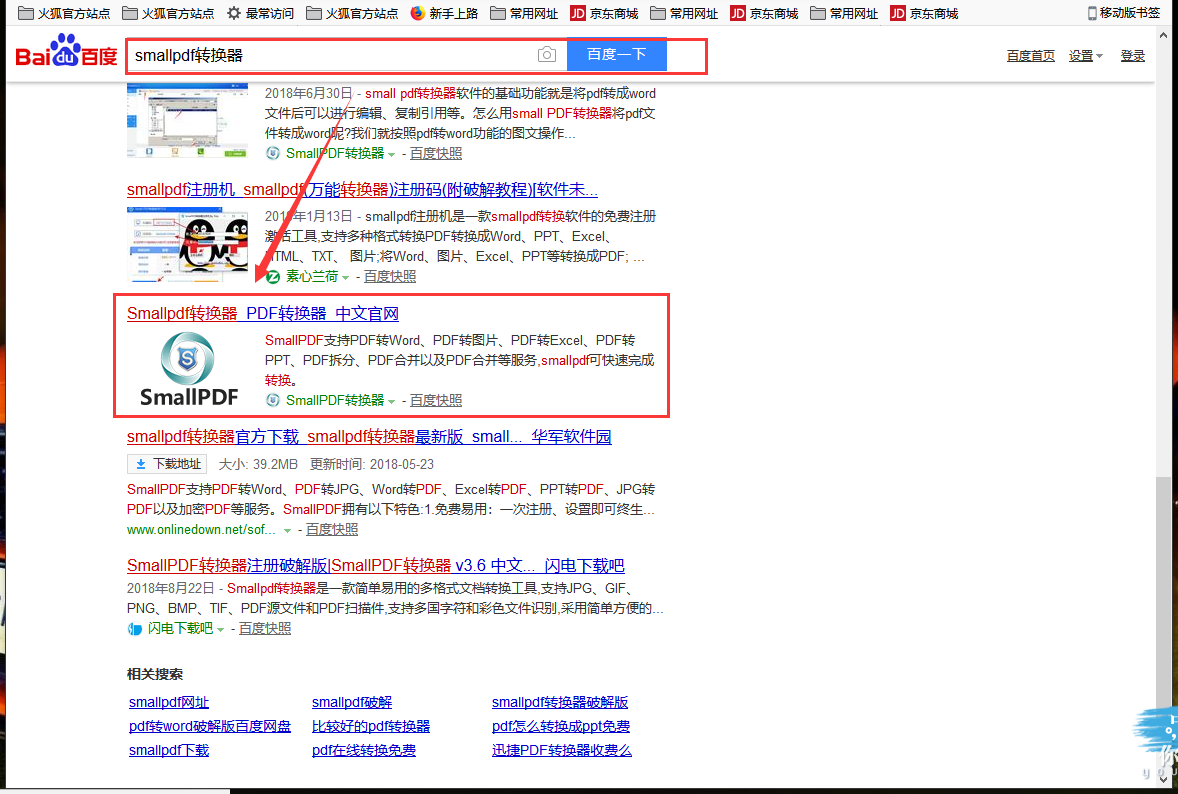Image resolution: width=1178 pixels, height=794 pixels.
Task: Open 百度快照 beside 素心兰荷
Action: [390, 276]
